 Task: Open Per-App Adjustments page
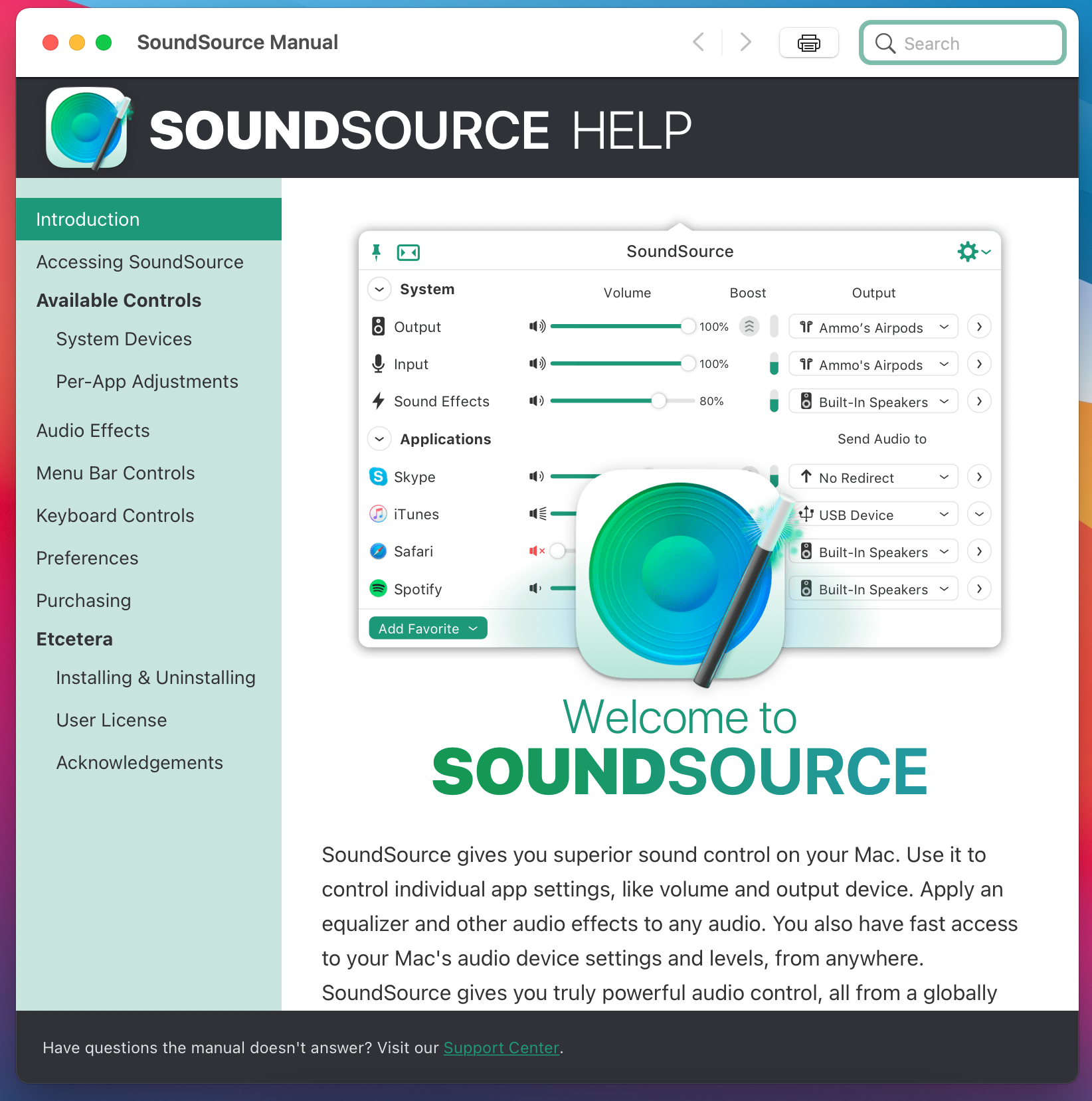pyautogui.click(x=147, y=381)
